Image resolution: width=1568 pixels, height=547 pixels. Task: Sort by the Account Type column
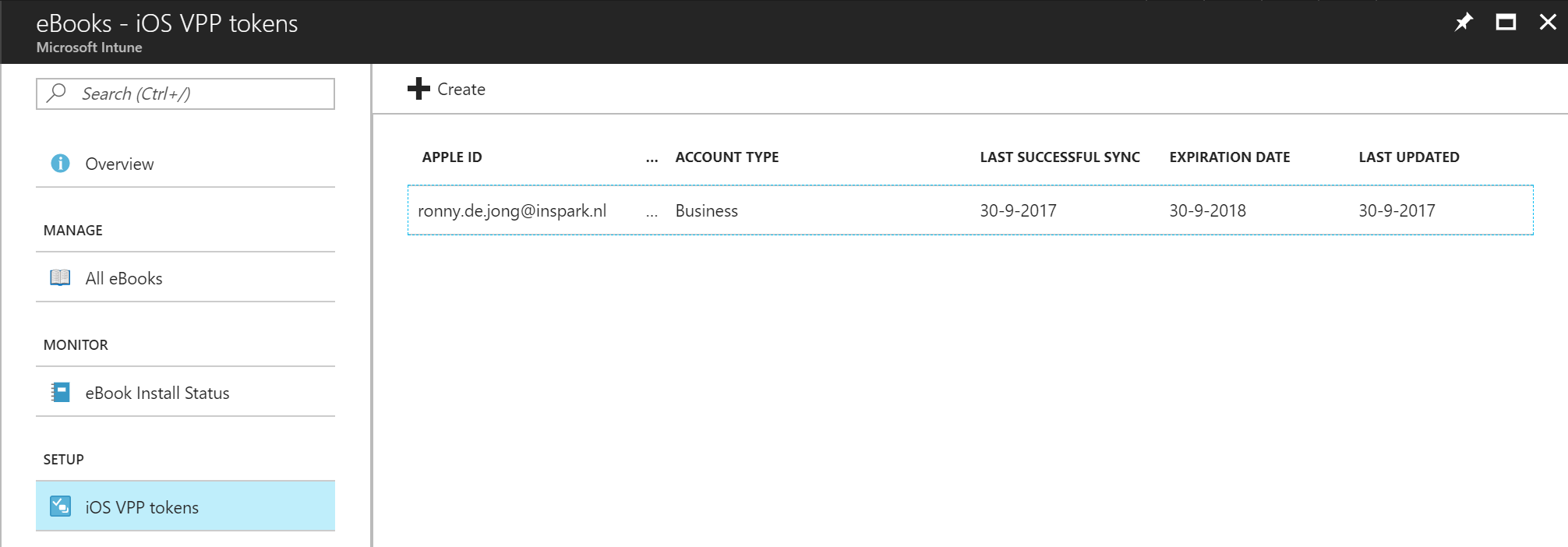726,157
